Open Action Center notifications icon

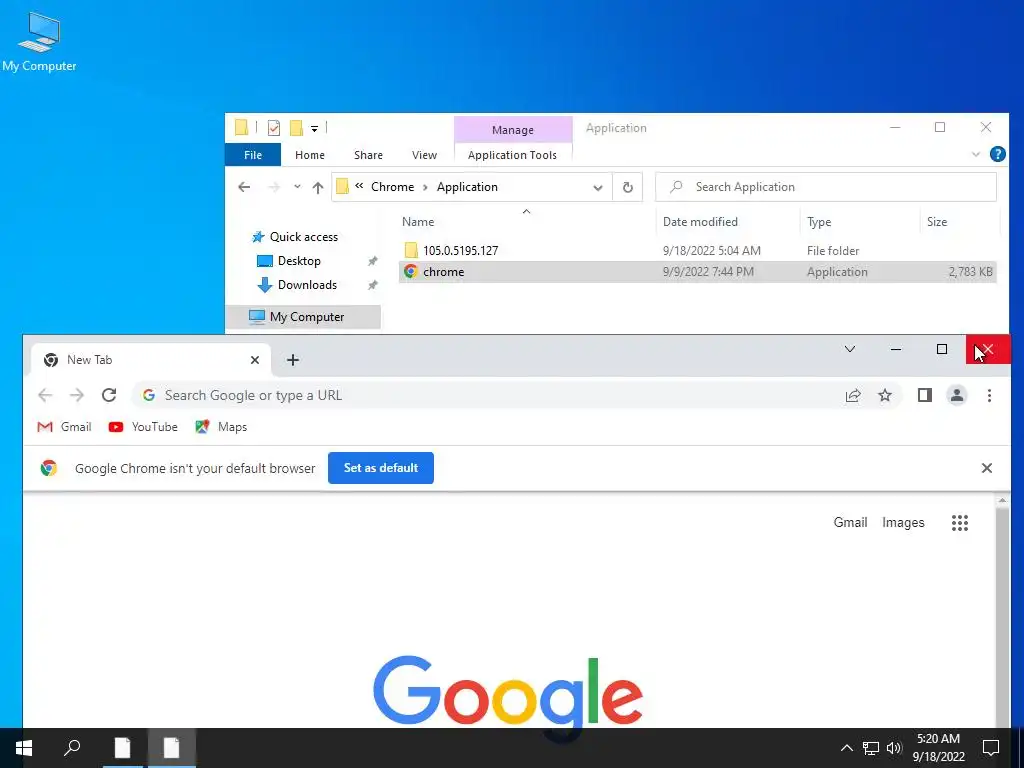(991, 748)
